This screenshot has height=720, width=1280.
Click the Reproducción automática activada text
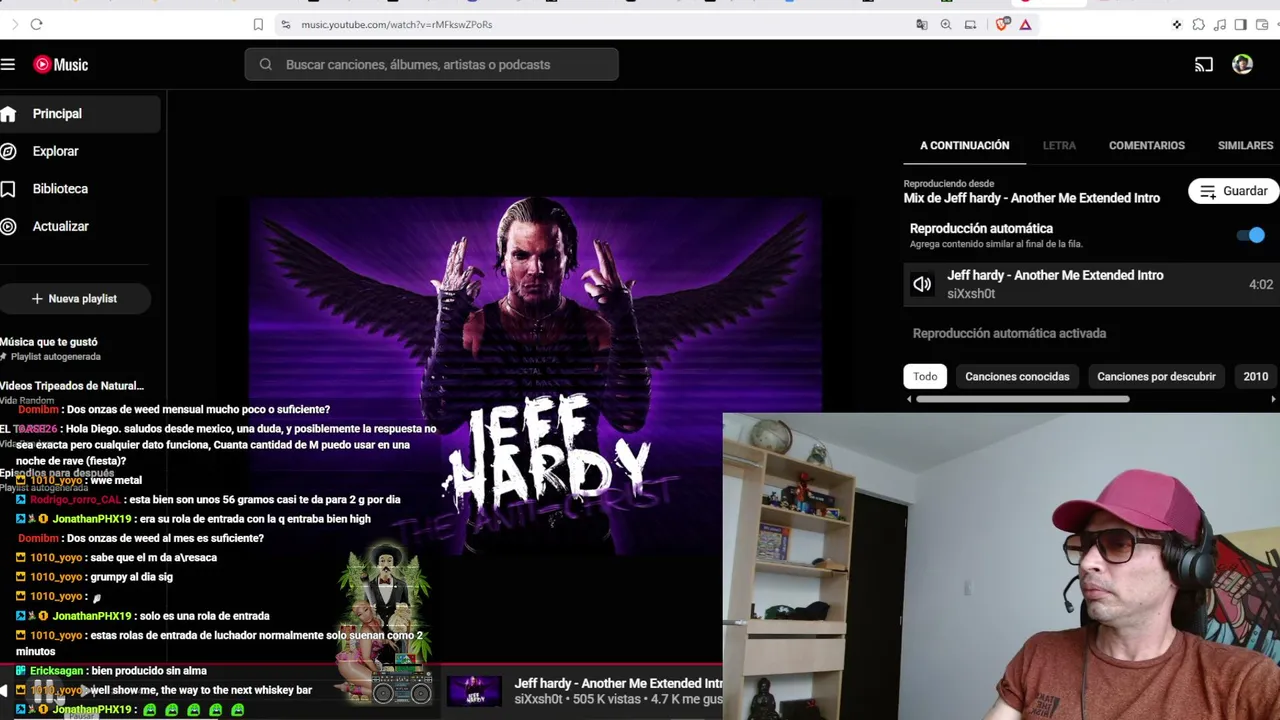point(1009,334)
